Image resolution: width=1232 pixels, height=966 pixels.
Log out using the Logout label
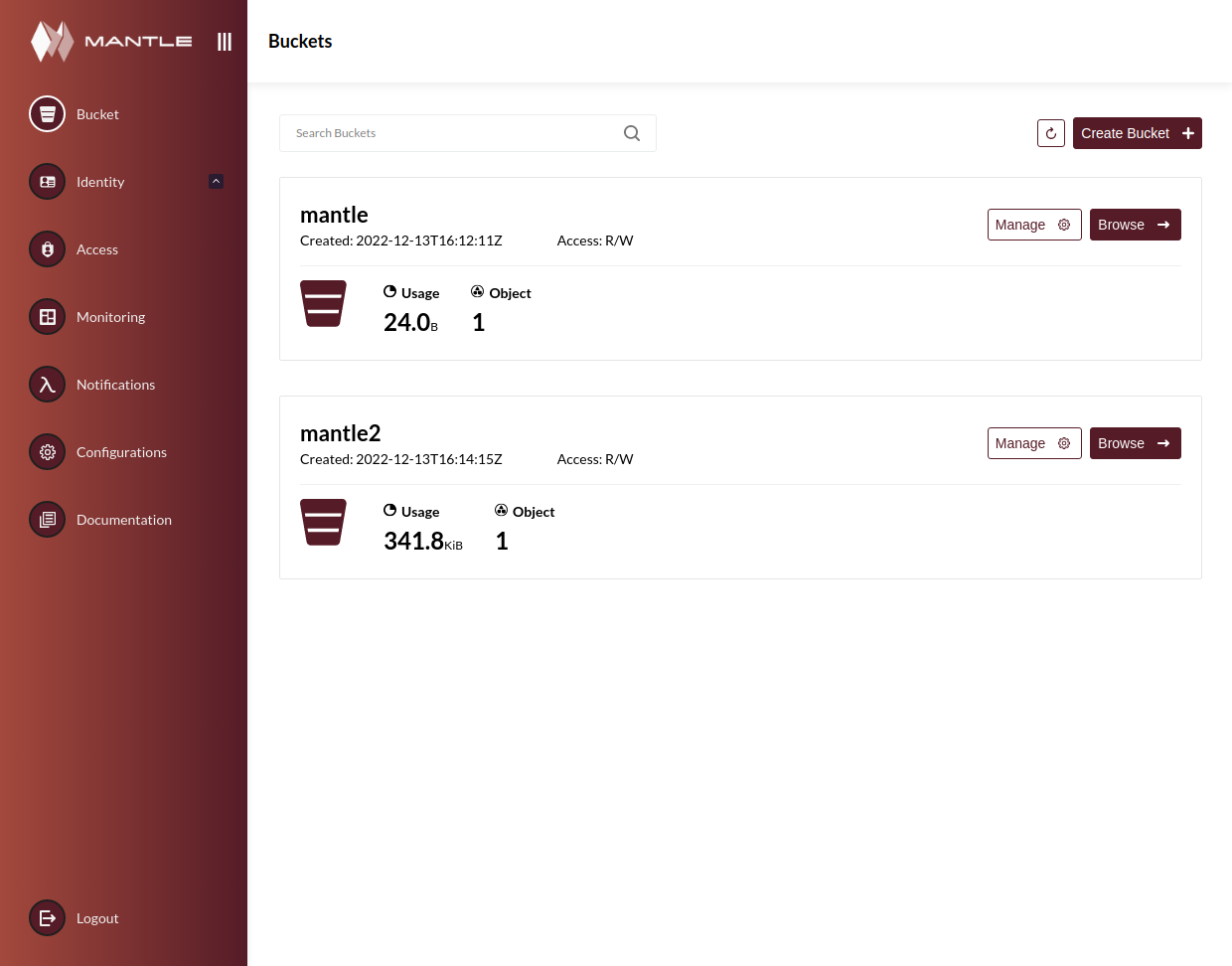coord(97,918)
